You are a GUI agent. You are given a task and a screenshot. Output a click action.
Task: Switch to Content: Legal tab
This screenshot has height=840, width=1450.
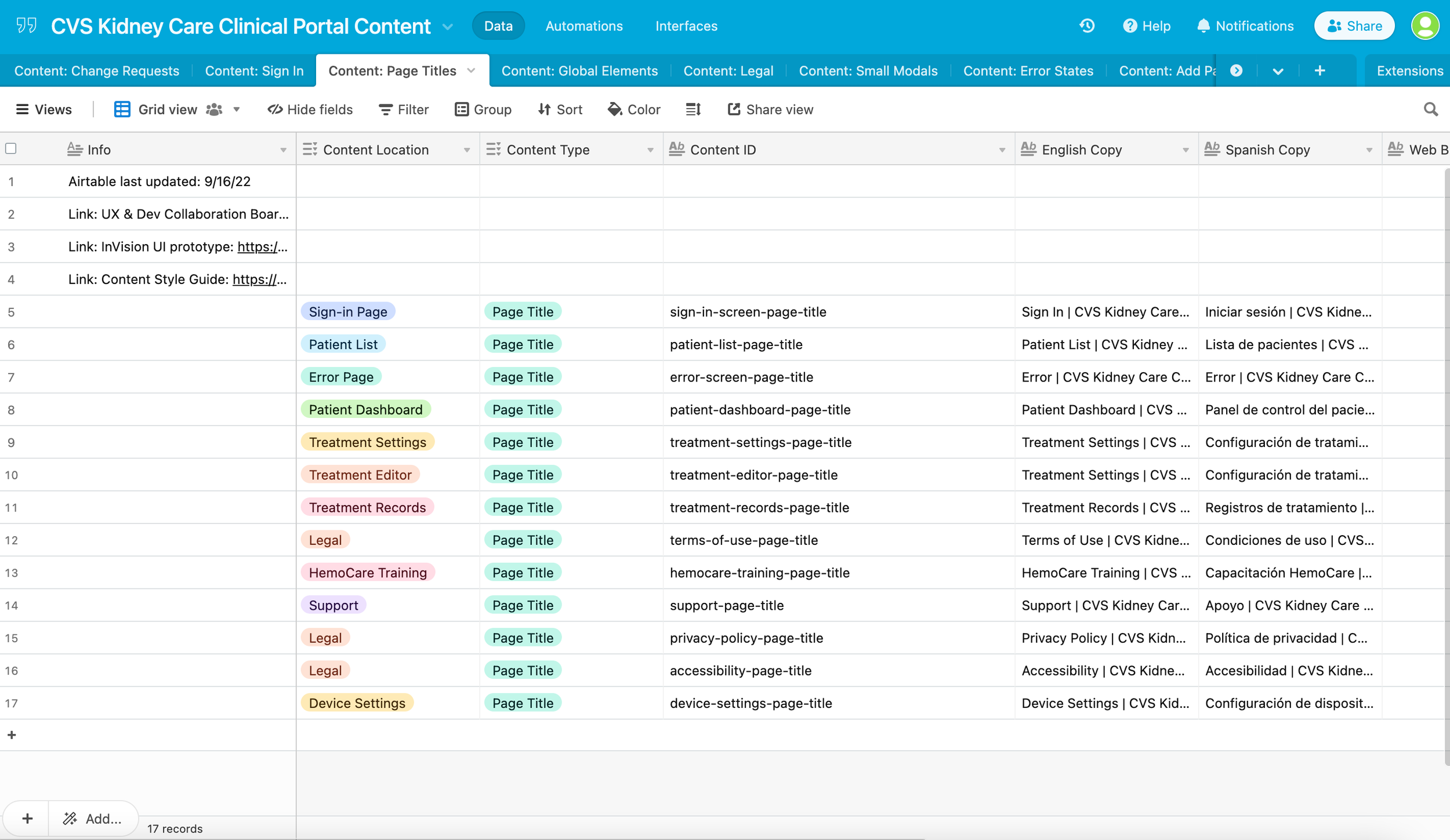(x=728, y=71)
